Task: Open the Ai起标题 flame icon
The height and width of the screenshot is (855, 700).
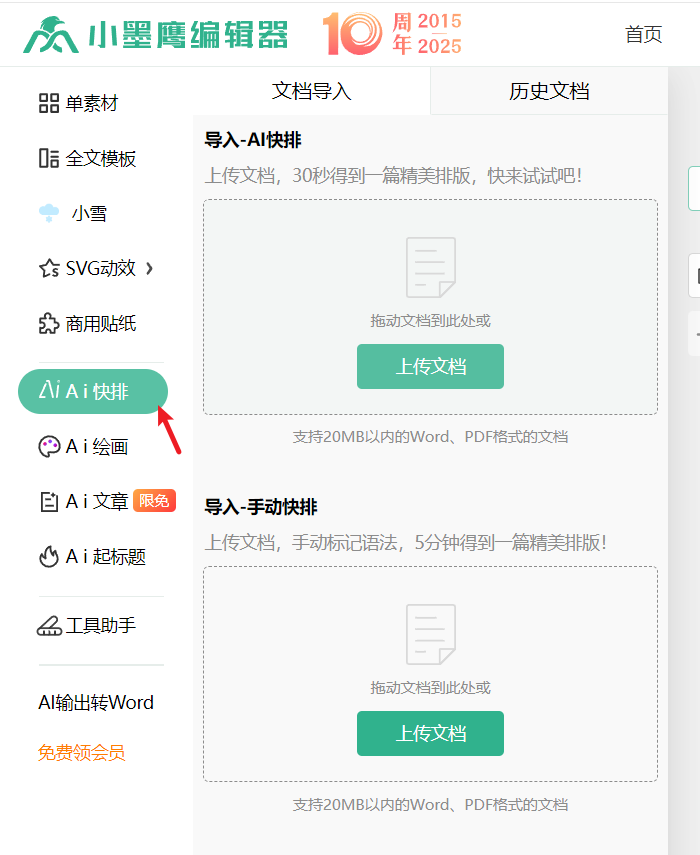Action: coord(49,557)
